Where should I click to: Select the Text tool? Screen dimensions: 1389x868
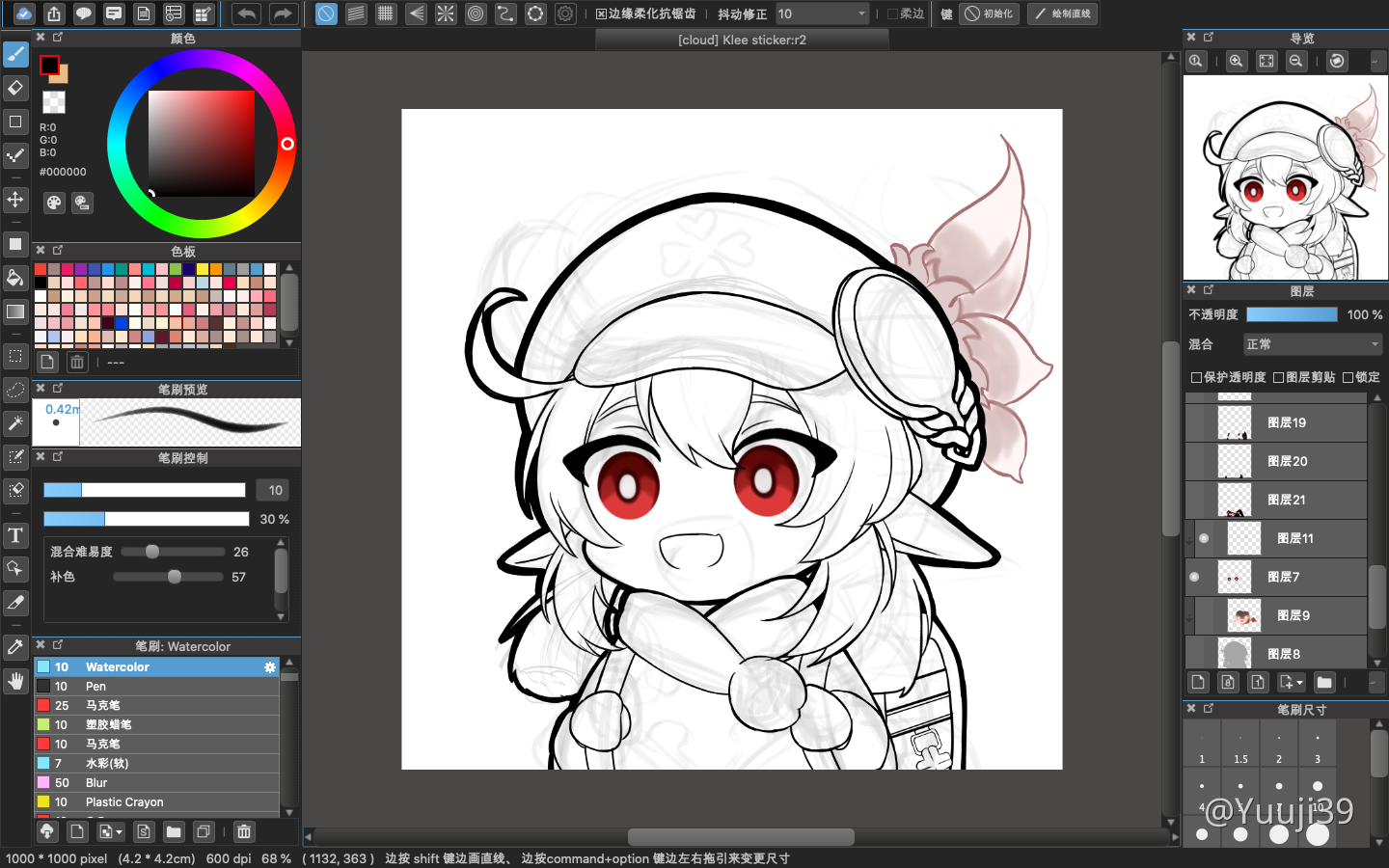(x=15, y=535)
